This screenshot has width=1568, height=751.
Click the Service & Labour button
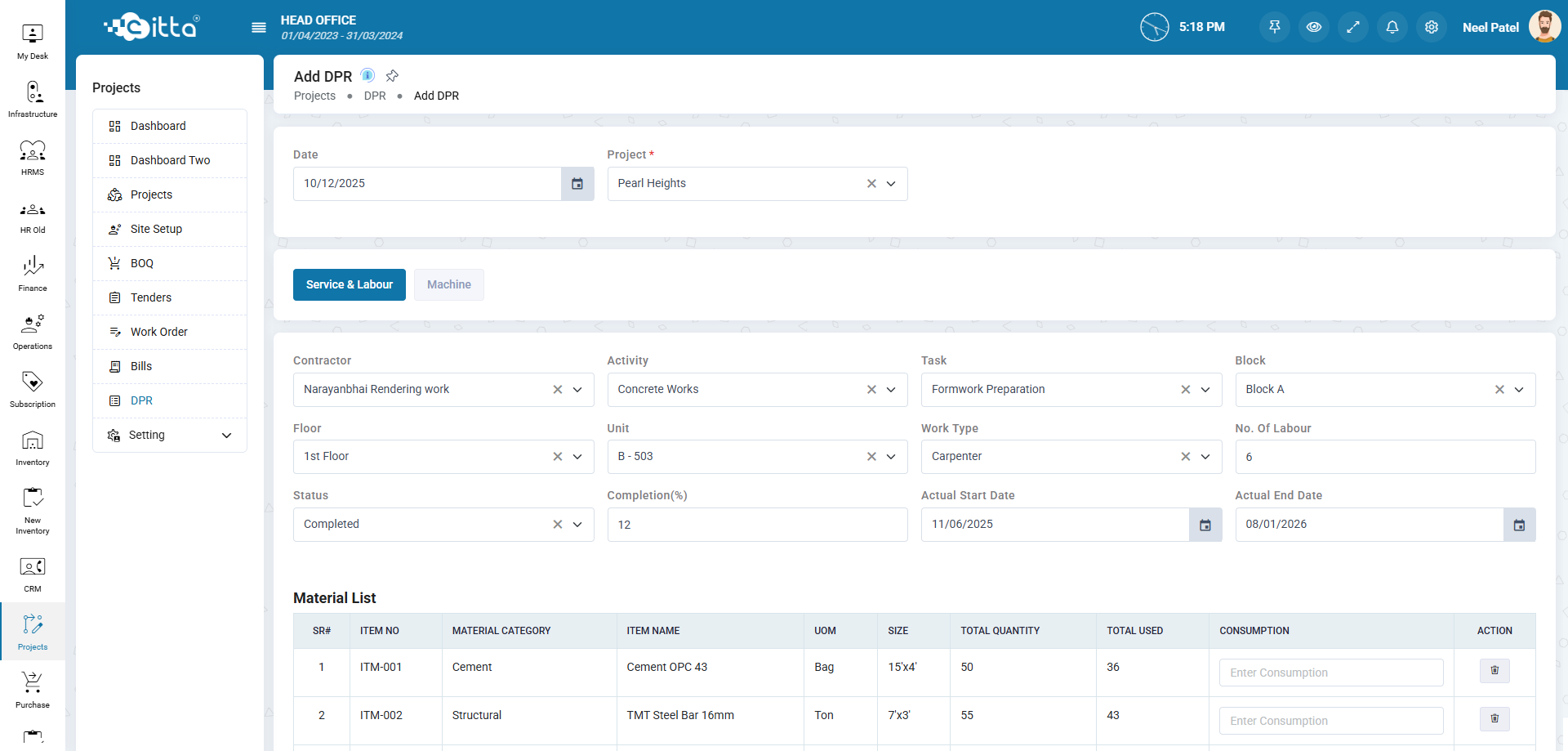(x=350, y=285)
